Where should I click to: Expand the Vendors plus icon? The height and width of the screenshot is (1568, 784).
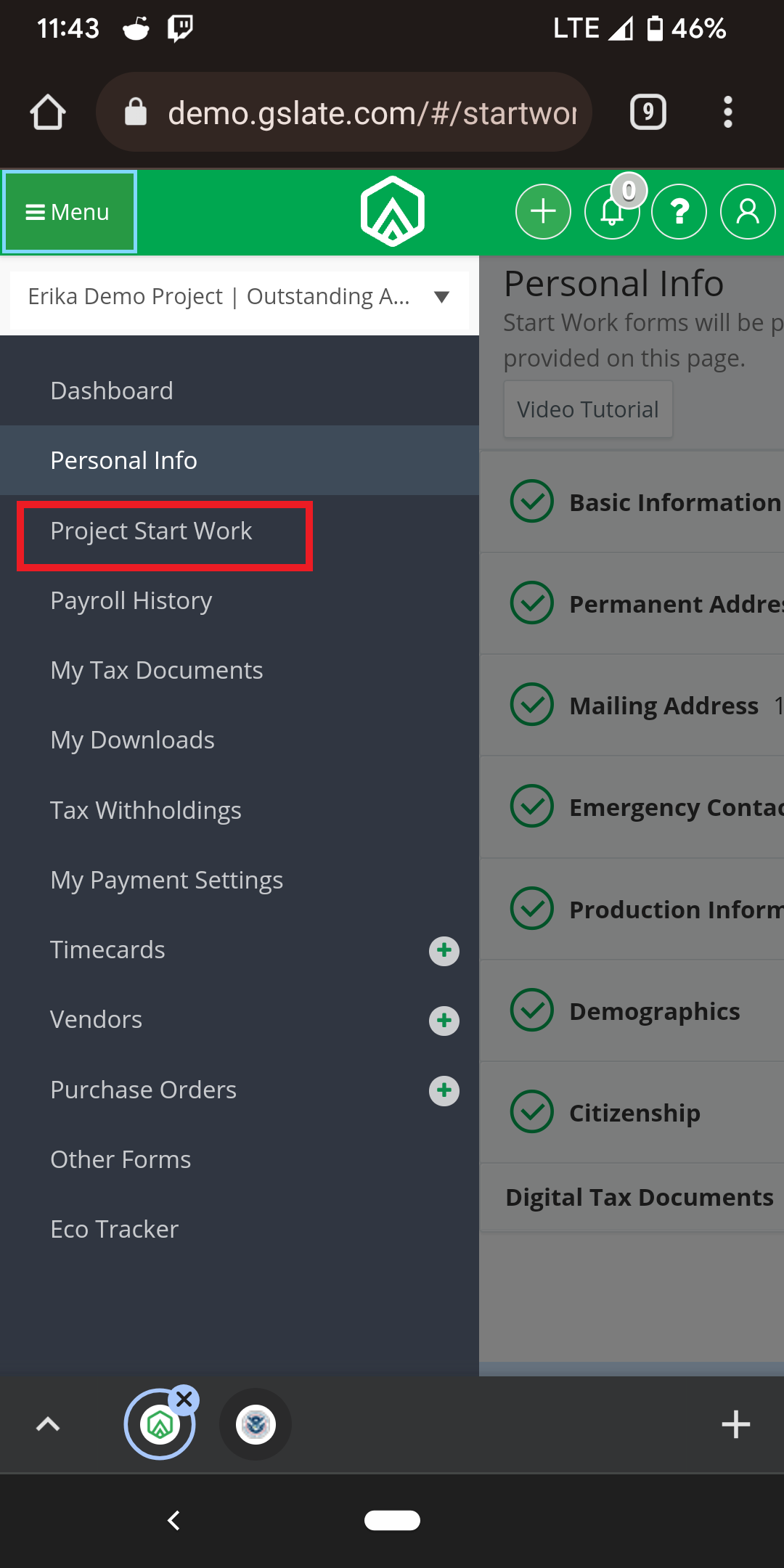[x=444, y=1020]
